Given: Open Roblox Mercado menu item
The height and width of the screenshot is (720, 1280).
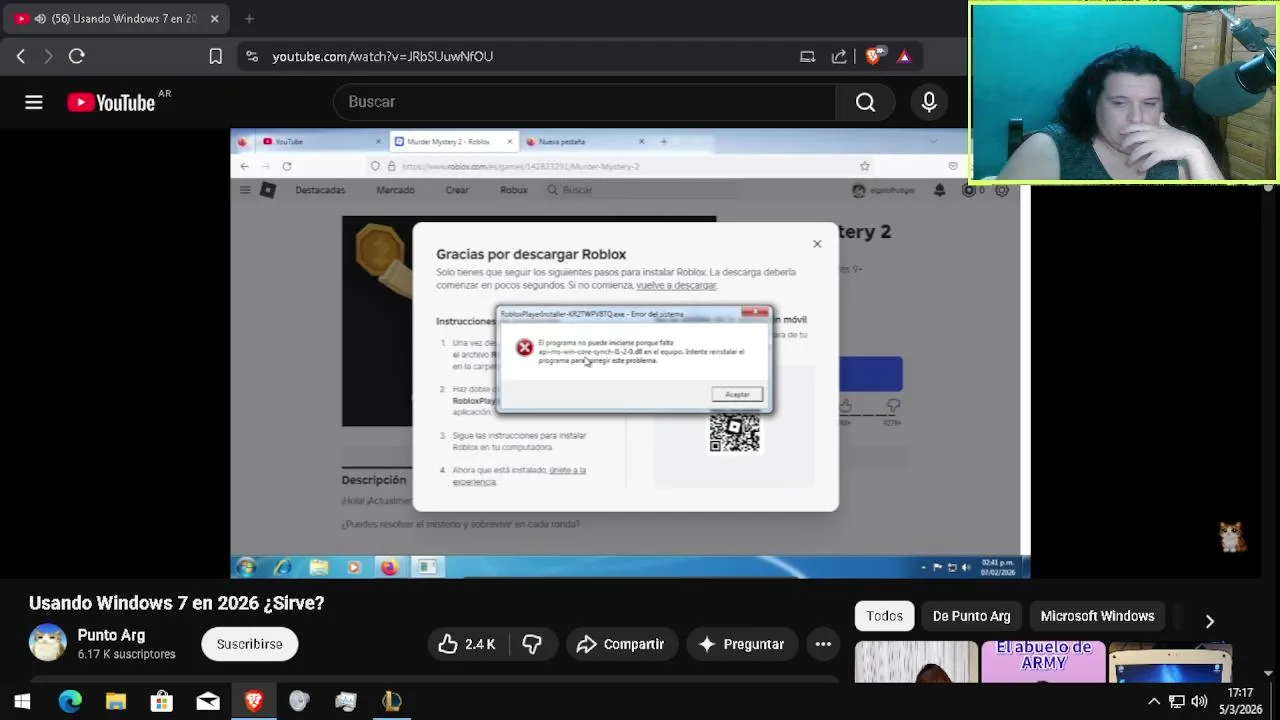Looking at the screenshot, I should [395, 190].
